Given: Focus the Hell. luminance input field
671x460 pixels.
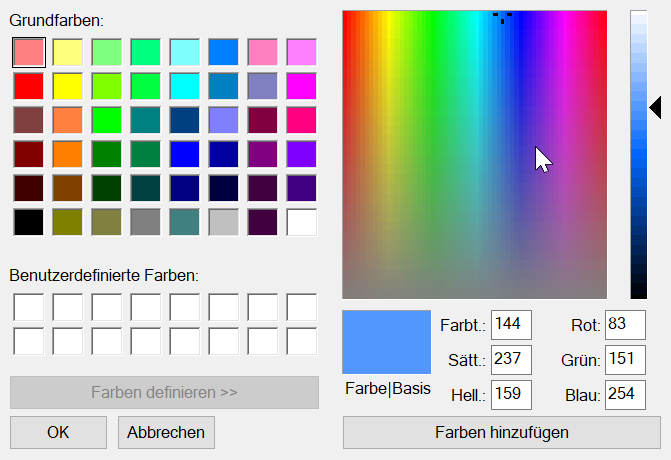Looking at the screenshot, I should (x=511, y=395).
